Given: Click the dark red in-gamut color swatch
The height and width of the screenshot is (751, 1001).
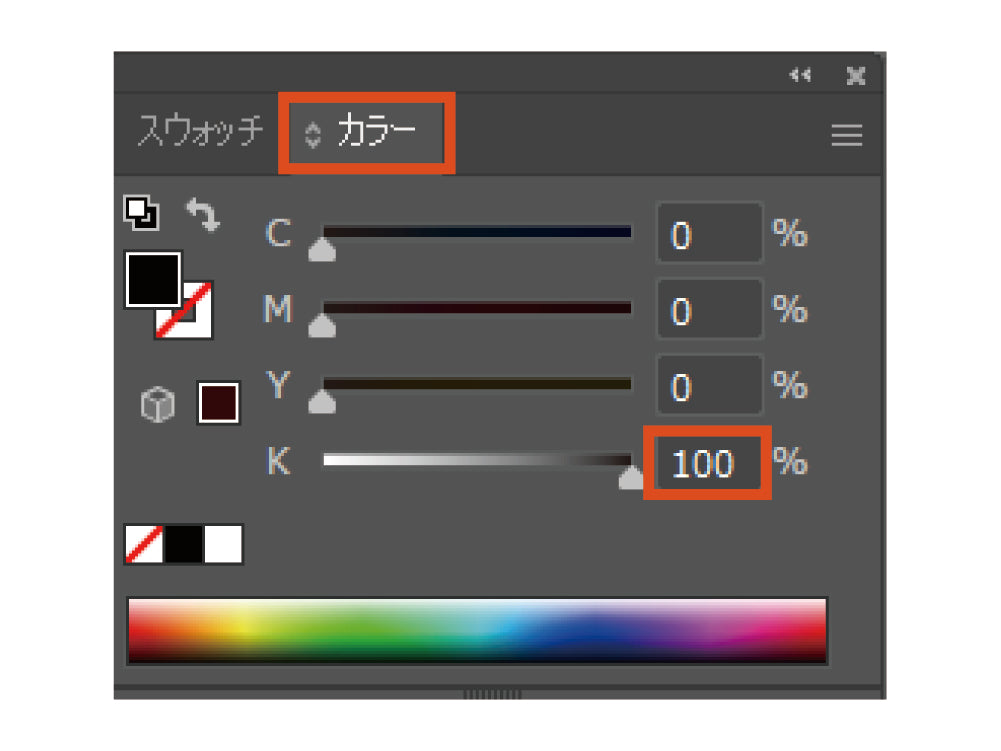Looking at the screenshot, I should tap(218, 403).
